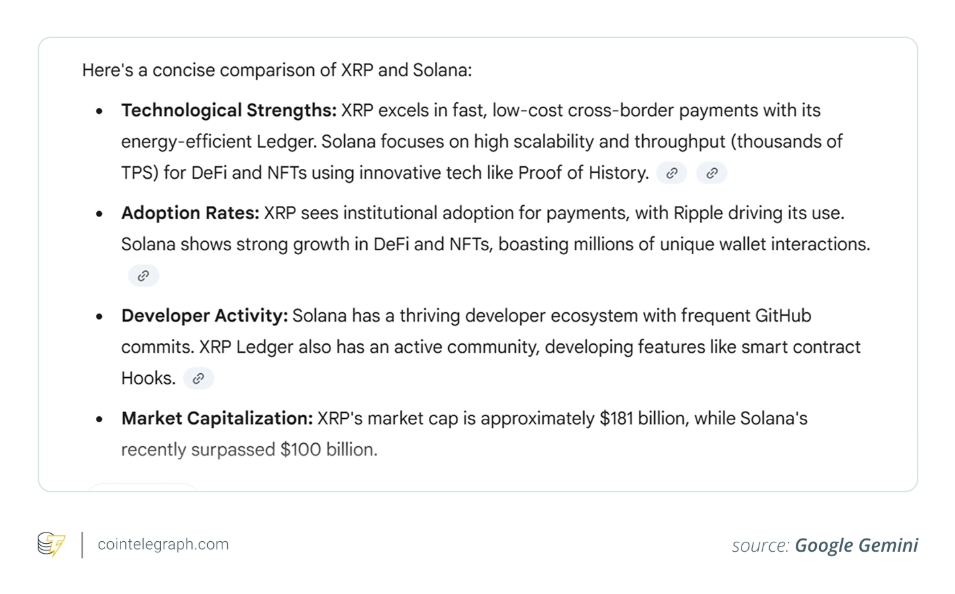
Task: Click bullet point beside Technological Strengths
Action: 99,111
